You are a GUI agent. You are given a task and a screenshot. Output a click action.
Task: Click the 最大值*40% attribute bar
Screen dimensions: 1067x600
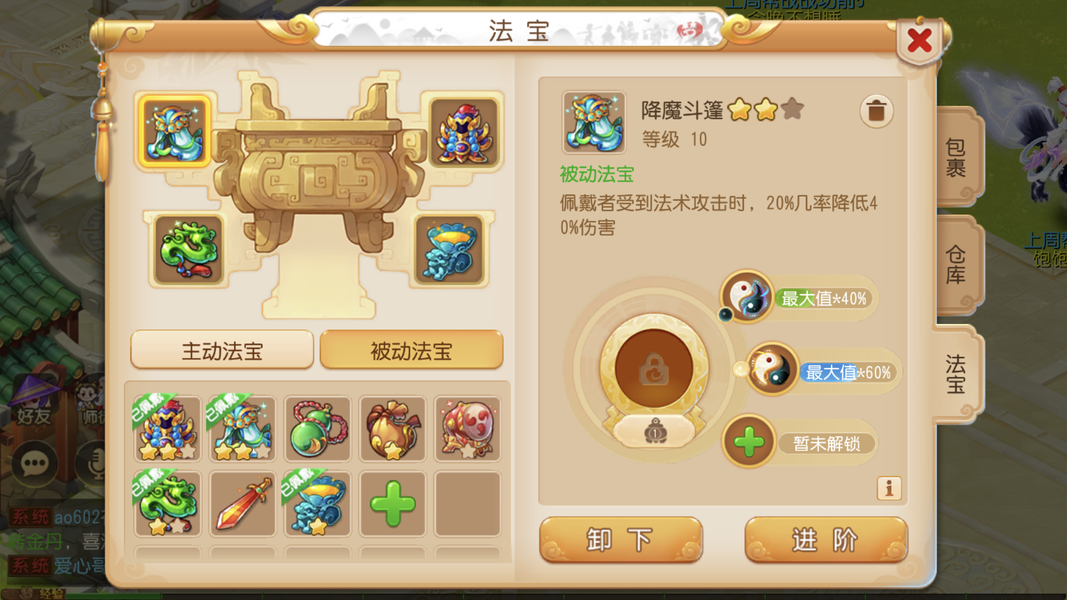point(824,298)
